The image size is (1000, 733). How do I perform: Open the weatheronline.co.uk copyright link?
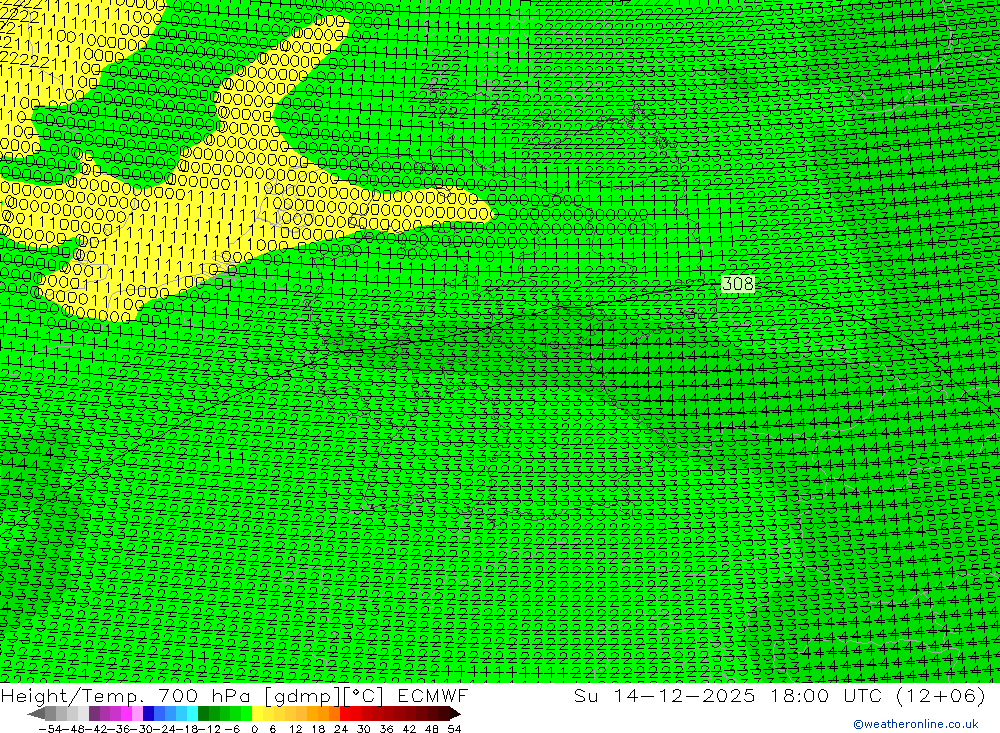click(916, 724)
